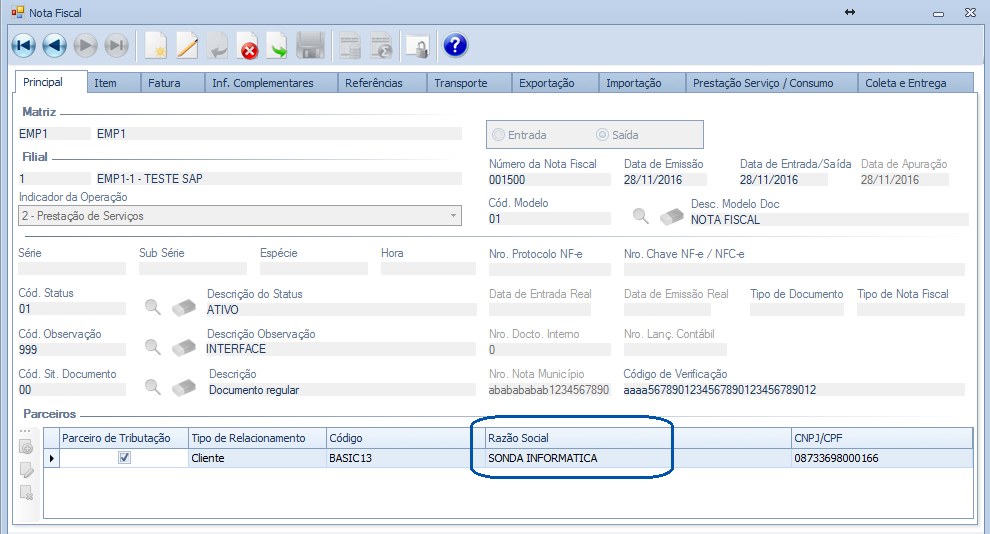990x534 pixels.
Task: Toggle Parceiro de Tributação checkbox
Action: (124, 458)
